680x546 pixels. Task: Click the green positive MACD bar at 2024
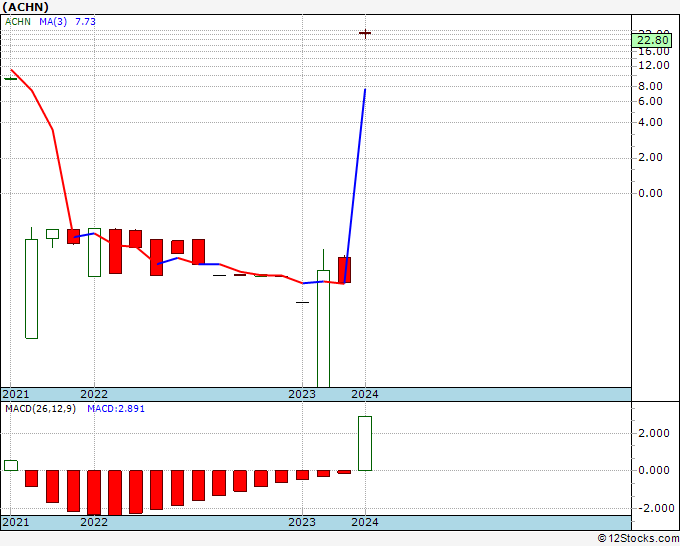[x=365, y=443]
